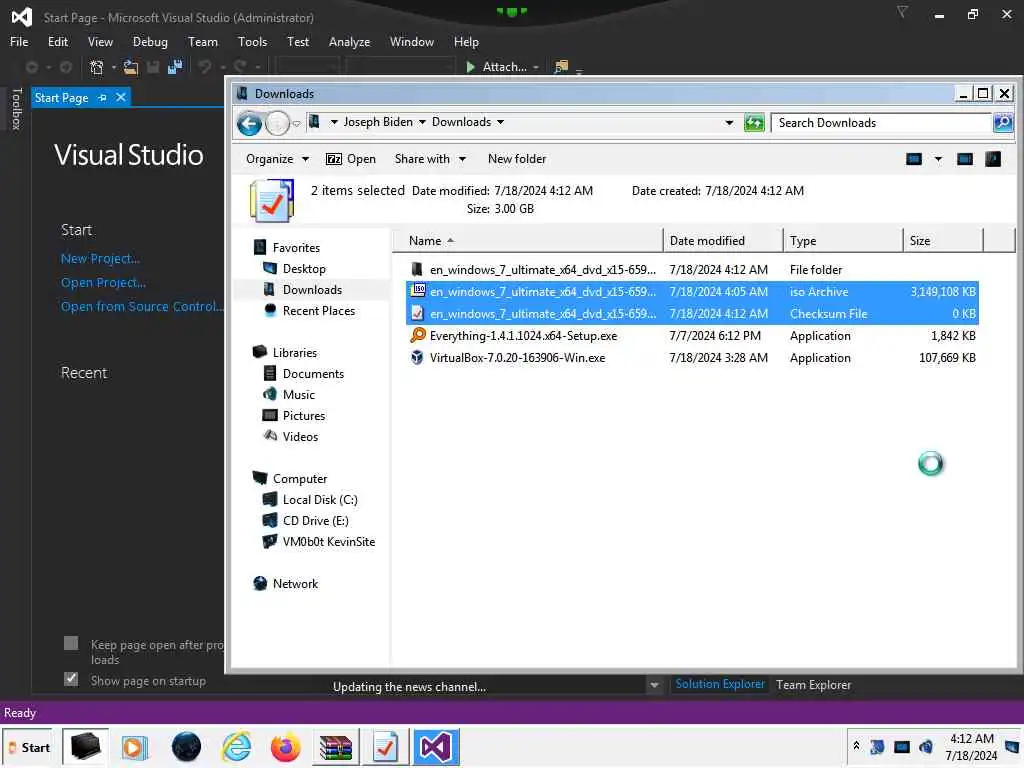Show the preview pane icon
This screenshot has height=768, width=1024.
[965, 159]
